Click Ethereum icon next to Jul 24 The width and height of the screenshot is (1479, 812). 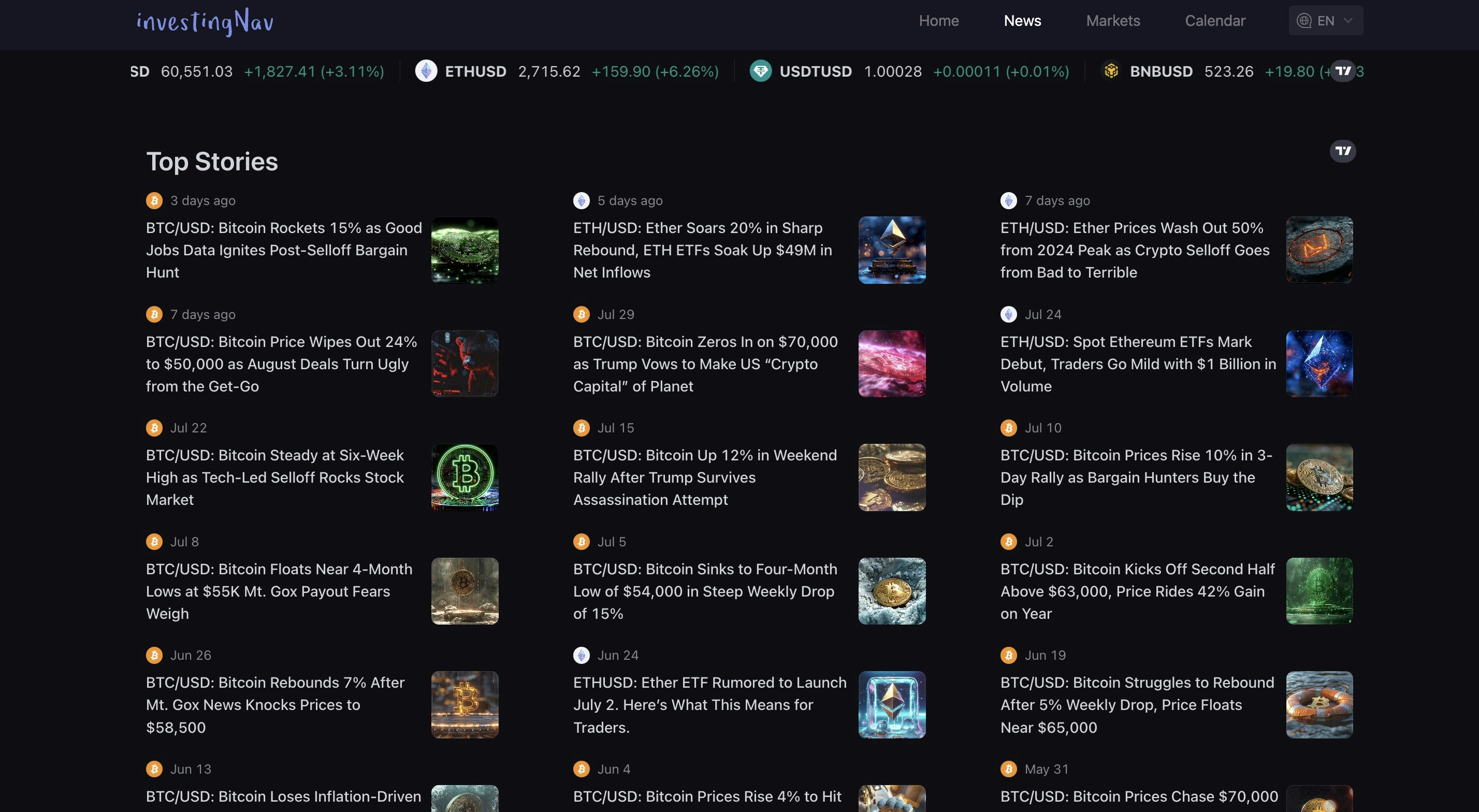(1008, 314)
